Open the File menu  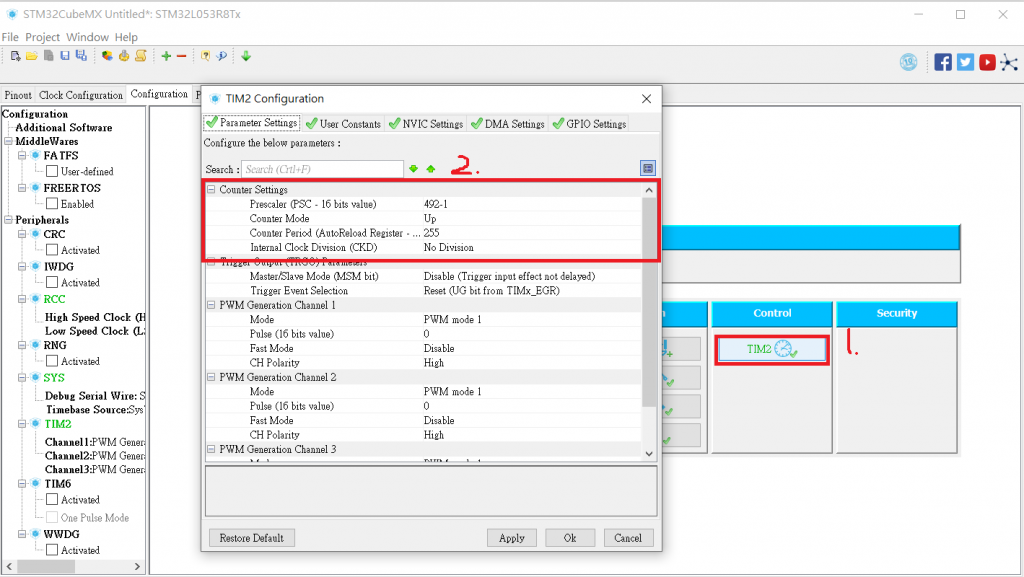(x=10, y=37)
